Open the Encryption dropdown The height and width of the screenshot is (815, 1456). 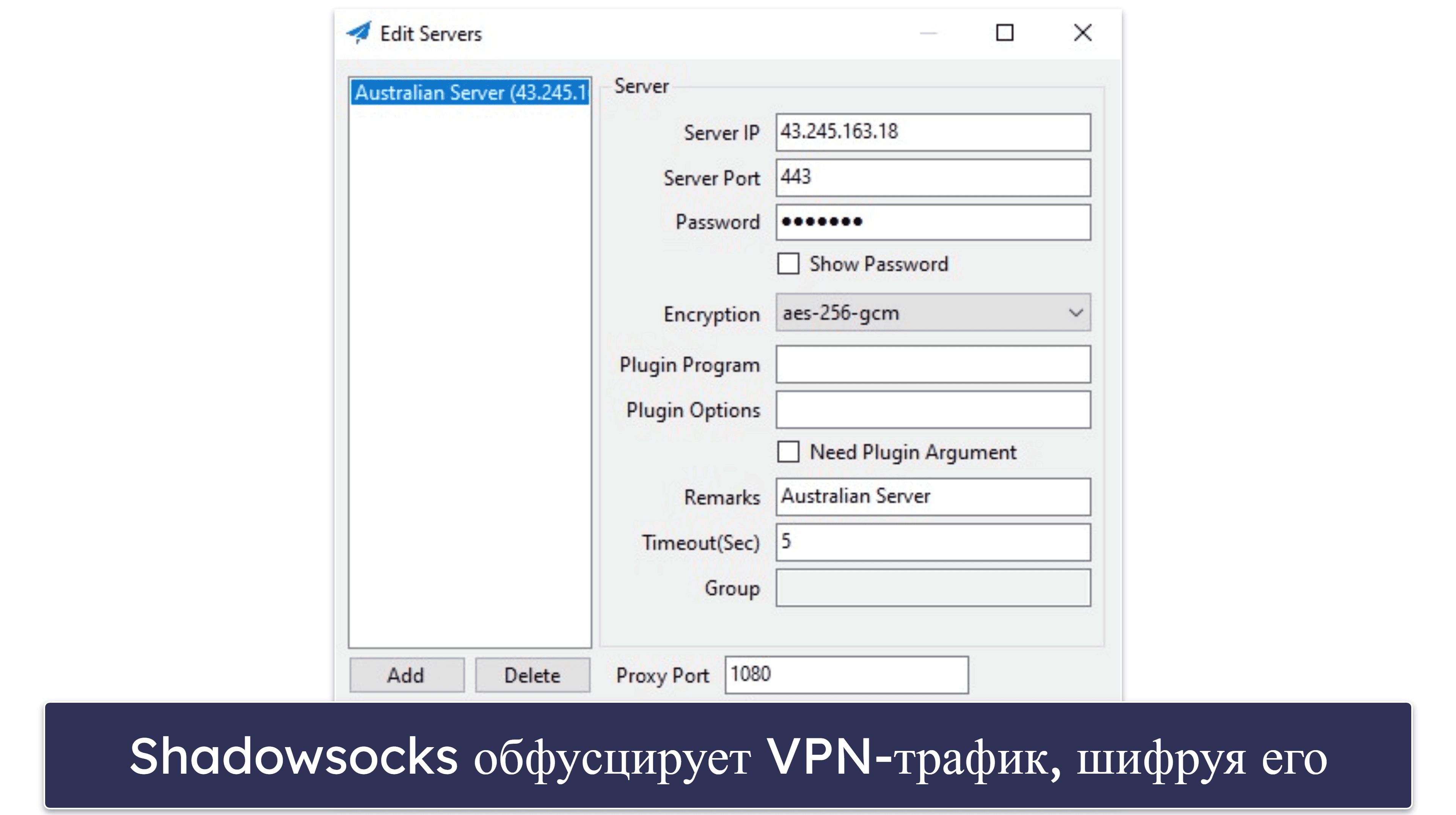[x=933, y=312]
